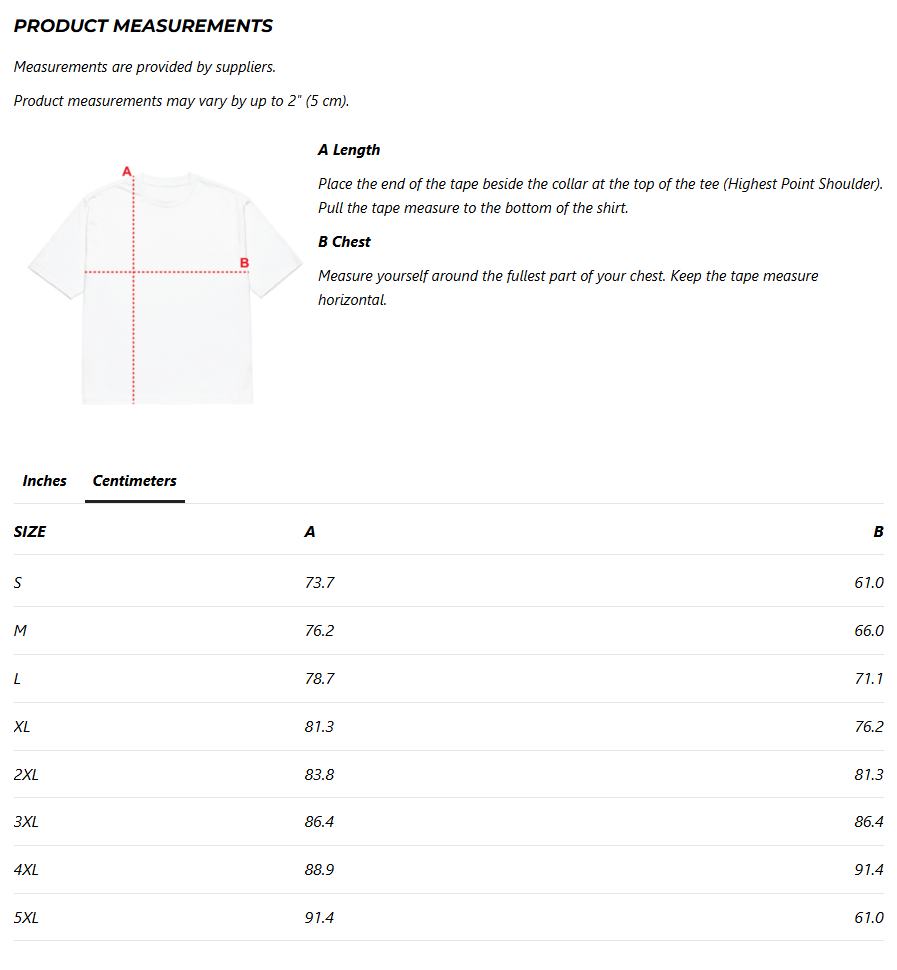The image size is (897, 970).
Task: Click column header B in table
Action: [x=878, y=532]
